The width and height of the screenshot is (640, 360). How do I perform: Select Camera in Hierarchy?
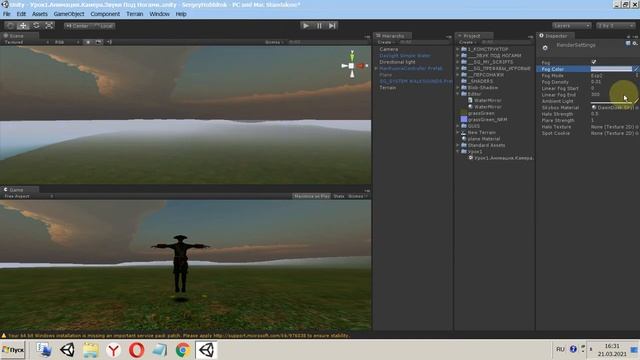(388, 49)
